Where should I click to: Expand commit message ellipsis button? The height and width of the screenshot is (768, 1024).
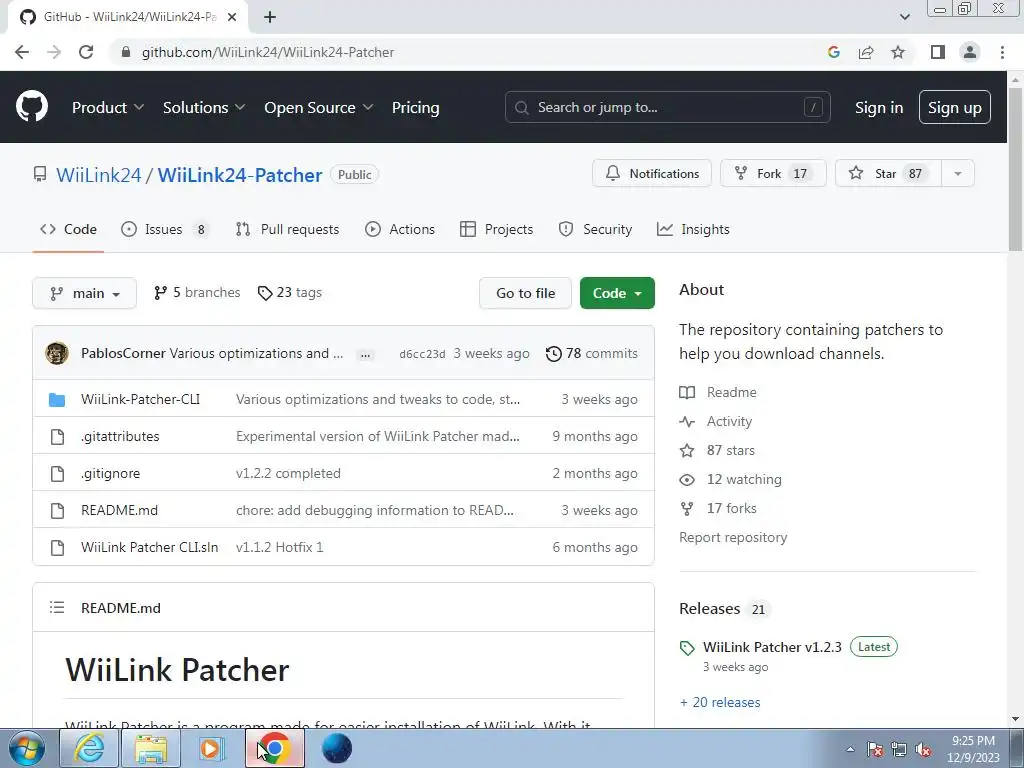[x=366, y=355]
